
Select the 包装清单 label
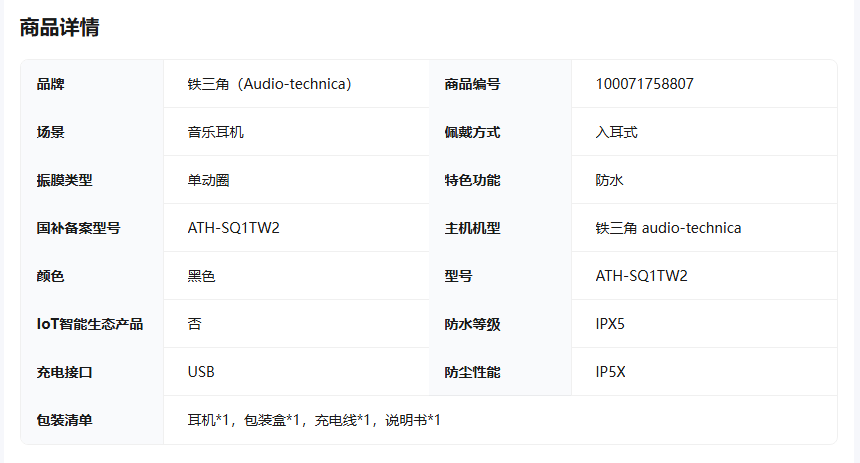coord(64,420)
